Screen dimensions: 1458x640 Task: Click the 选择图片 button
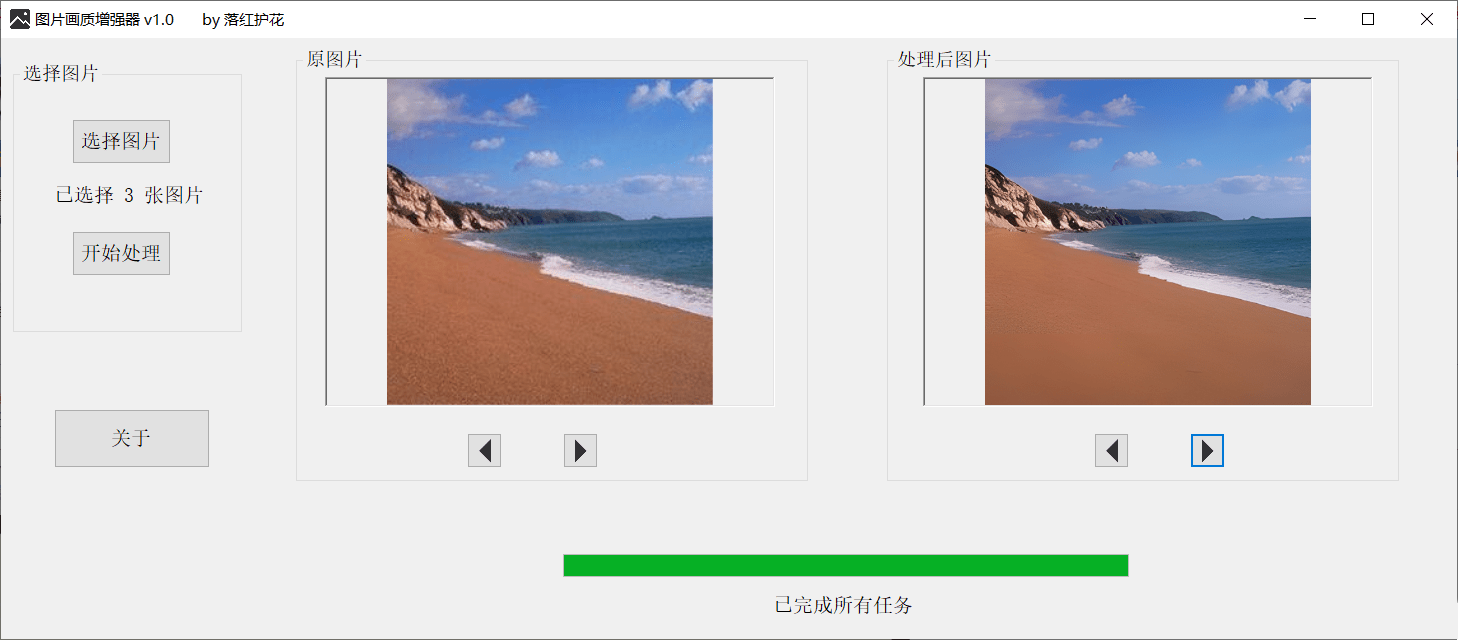click(121, 141)
